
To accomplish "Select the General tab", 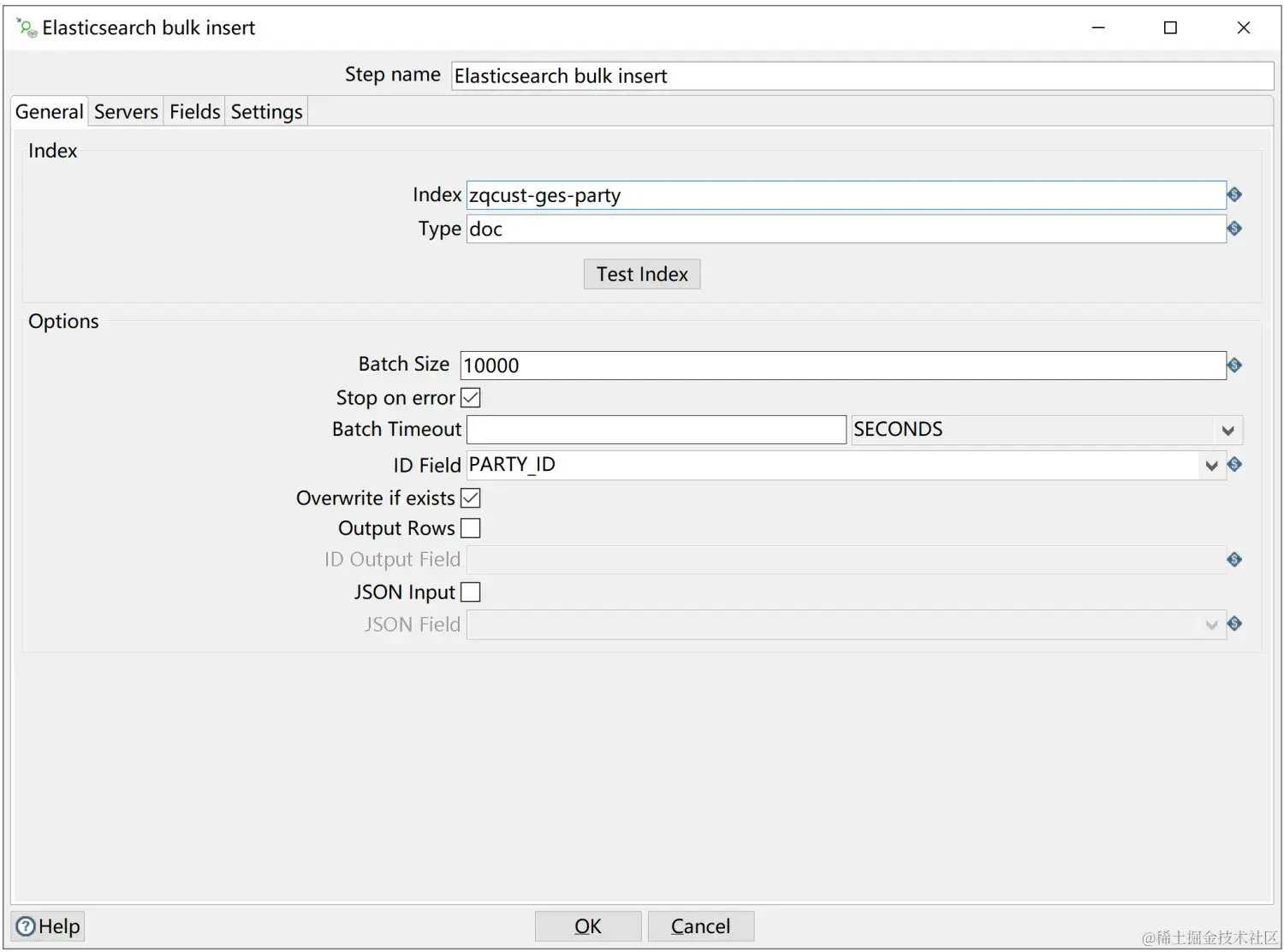I will (50, 111).
